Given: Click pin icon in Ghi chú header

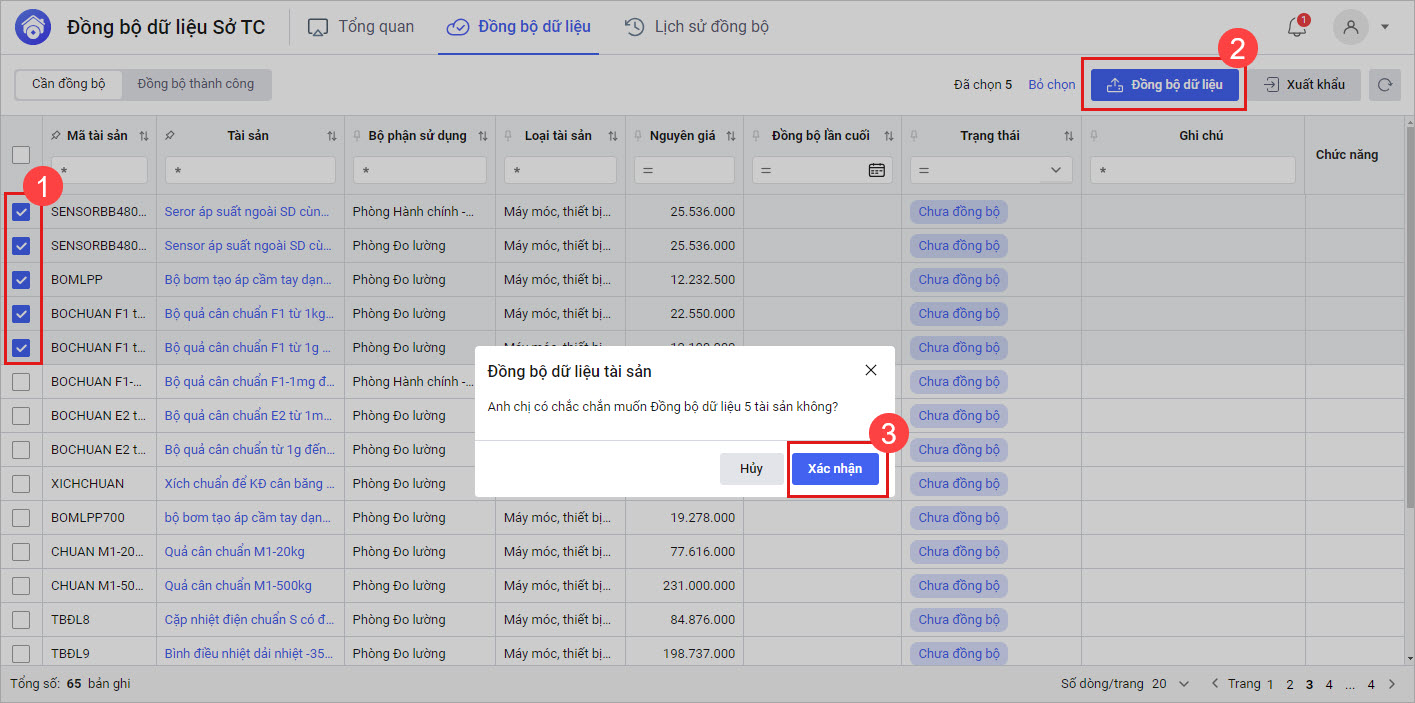Looking at the screenshot, I should (1096, 135).
